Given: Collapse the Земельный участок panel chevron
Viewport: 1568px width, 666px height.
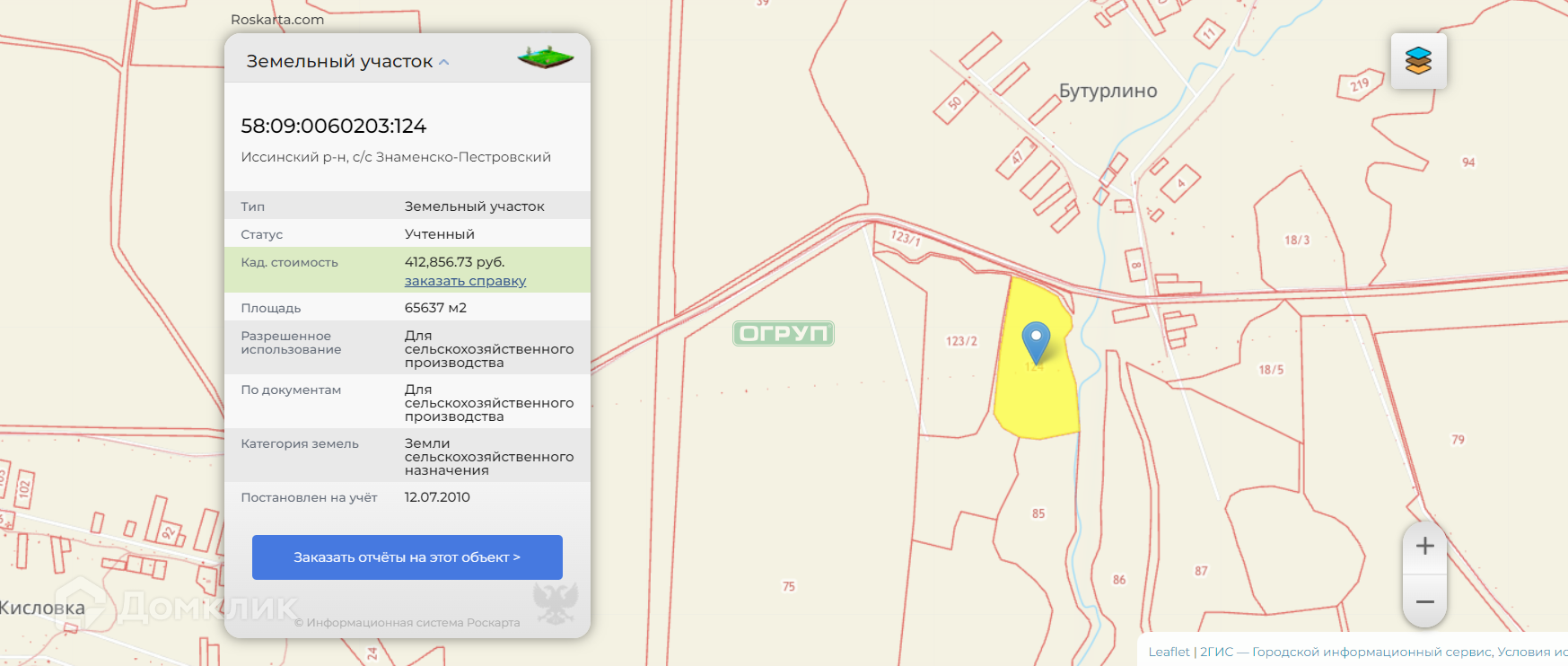Looking at the screenshot, I should [x=443, y=62].
